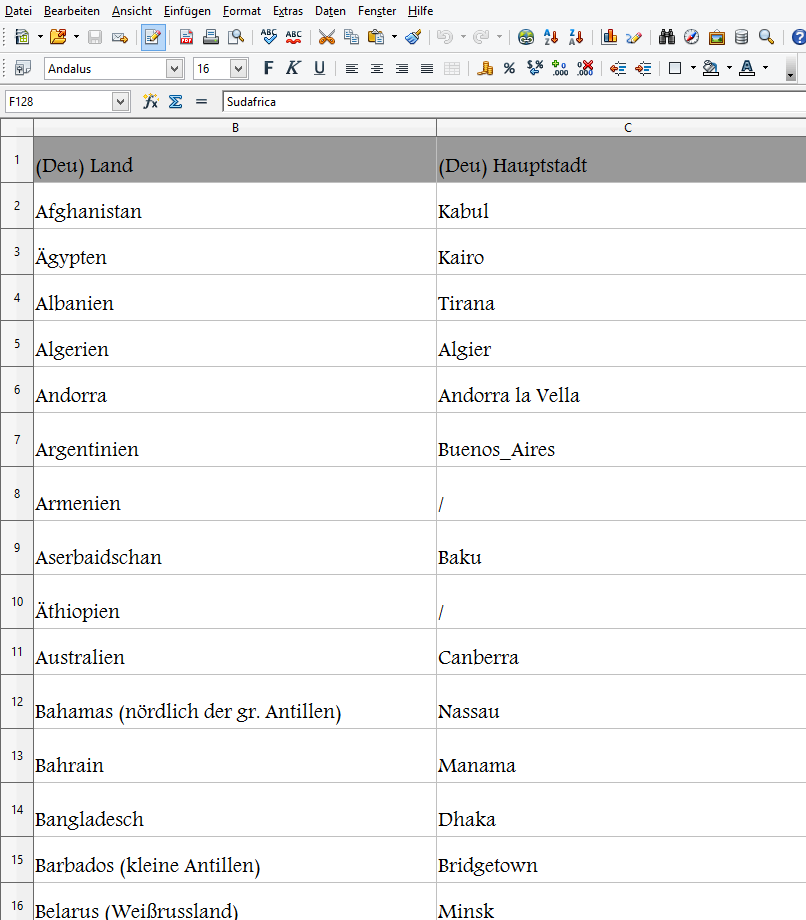Toggle AutoSpellcheck red wavy ABC
Viewport: 806px width, 920px height.
pyautogui.click(x=293, y=37)
